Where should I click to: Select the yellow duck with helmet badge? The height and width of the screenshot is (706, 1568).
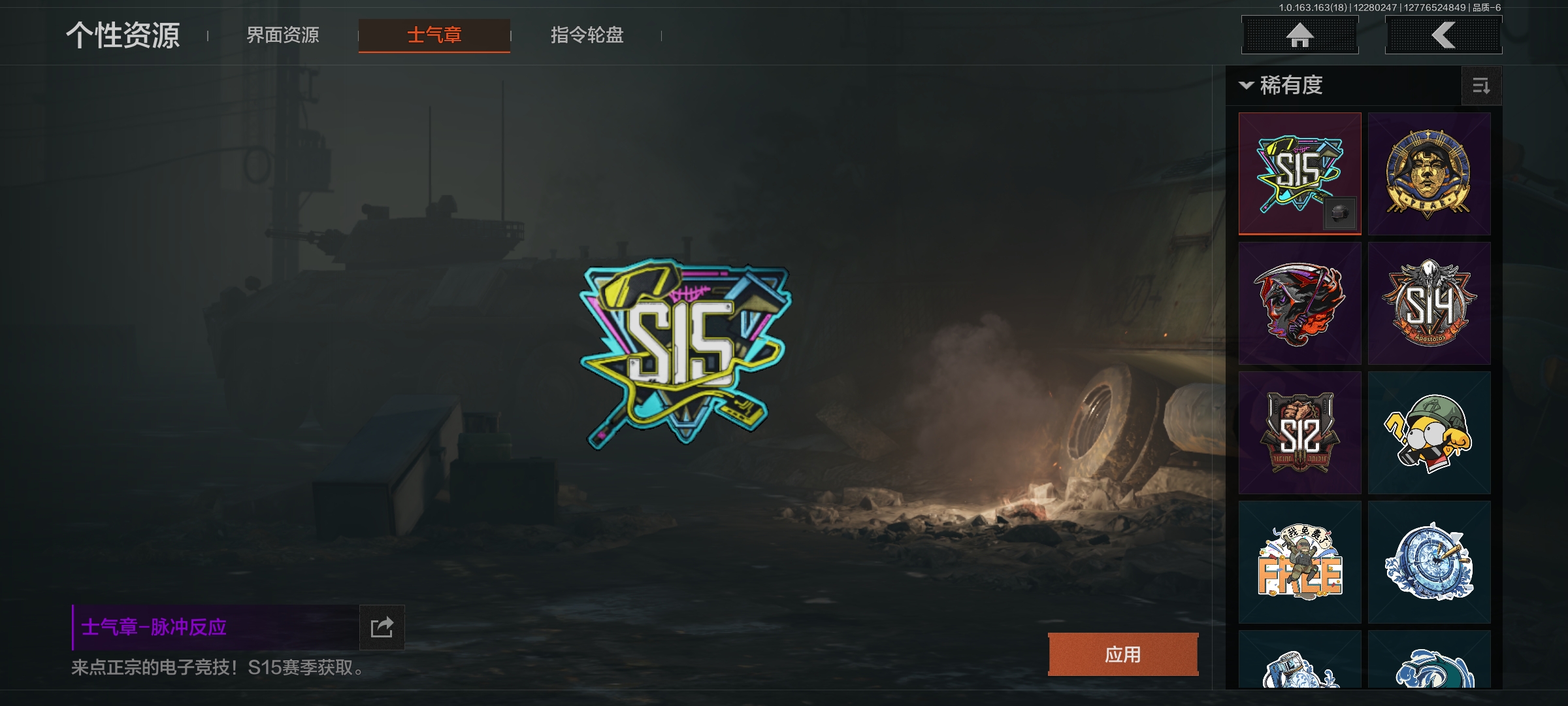click(x=1429, y=433)
